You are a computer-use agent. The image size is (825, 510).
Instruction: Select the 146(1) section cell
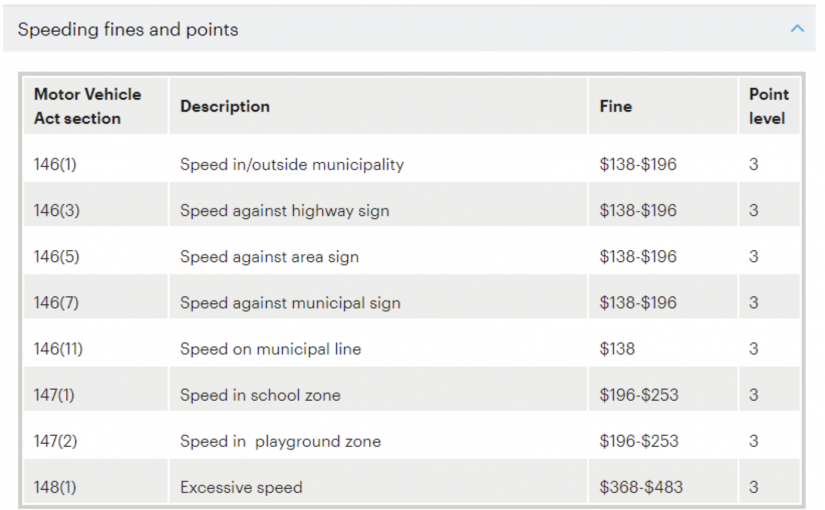pyautogui.click(x=55, y=164)
